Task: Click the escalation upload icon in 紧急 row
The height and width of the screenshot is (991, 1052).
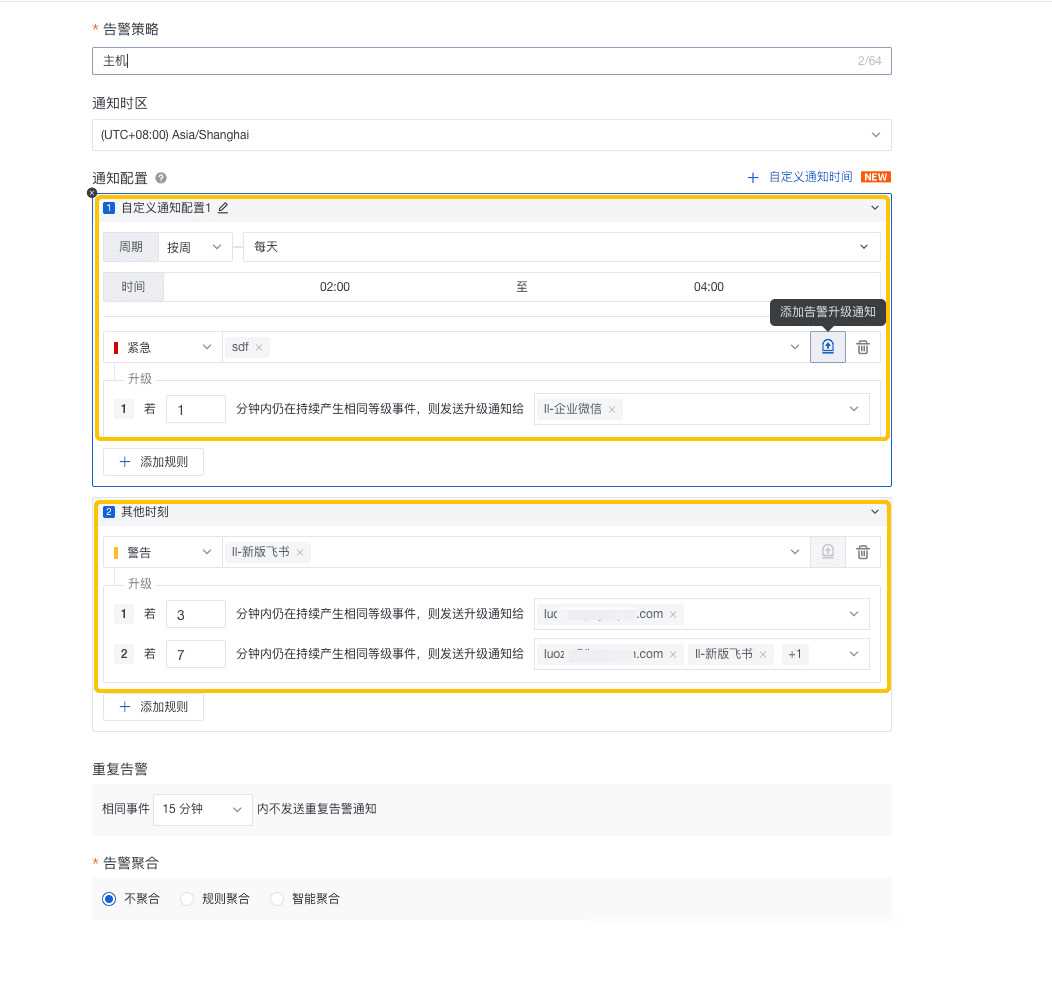Action: coord(827,347)
